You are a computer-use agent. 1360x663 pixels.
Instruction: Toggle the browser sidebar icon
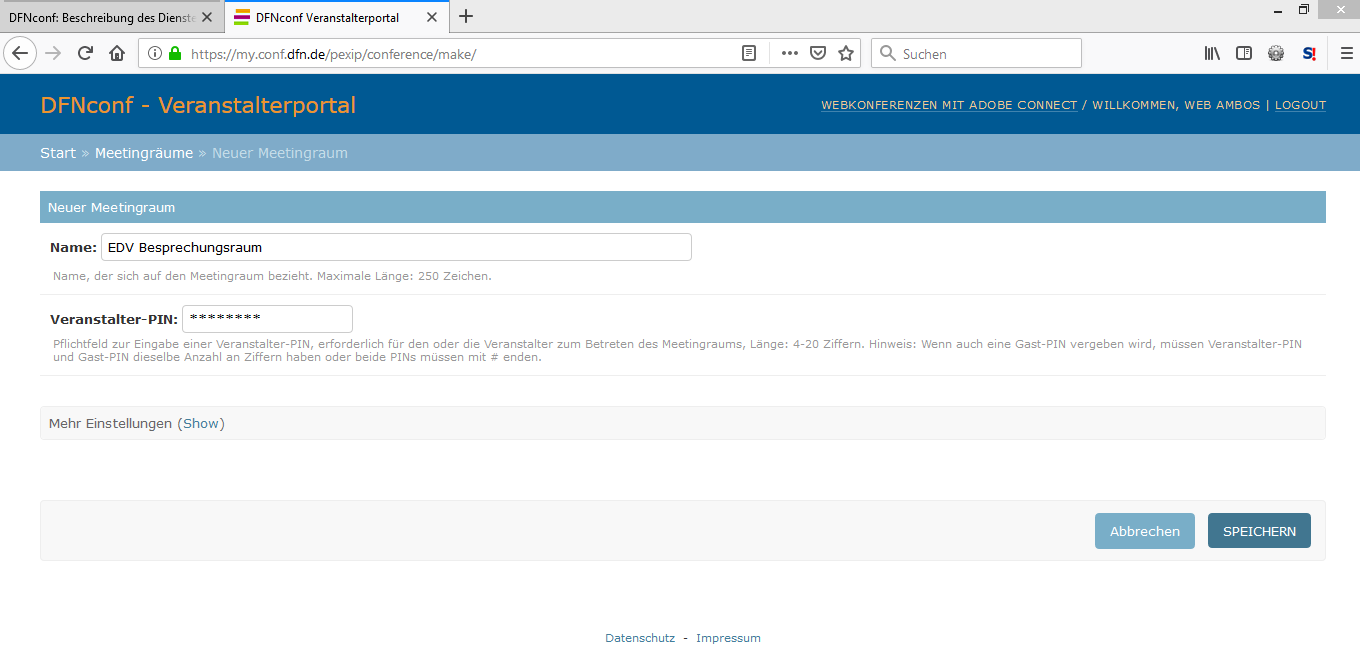1244,54
